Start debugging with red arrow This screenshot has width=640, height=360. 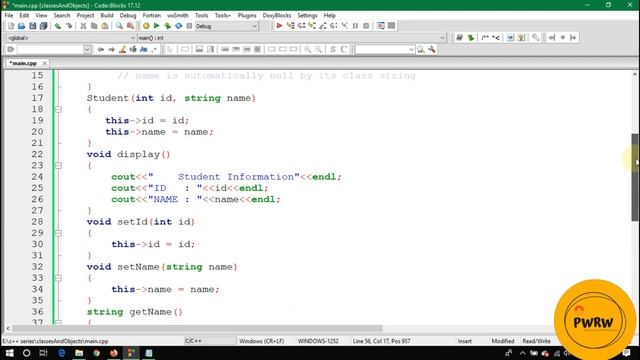[x=279, y=26]
